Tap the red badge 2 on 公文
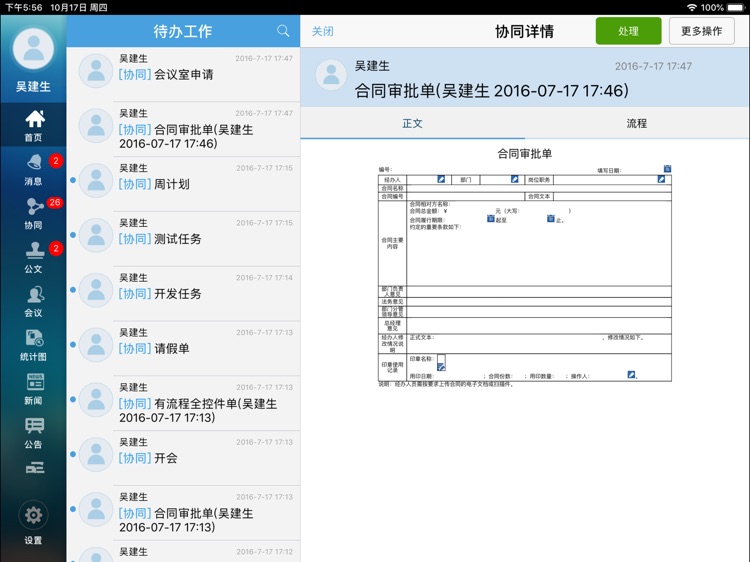The image size is (750, 562). pos(56,248)
